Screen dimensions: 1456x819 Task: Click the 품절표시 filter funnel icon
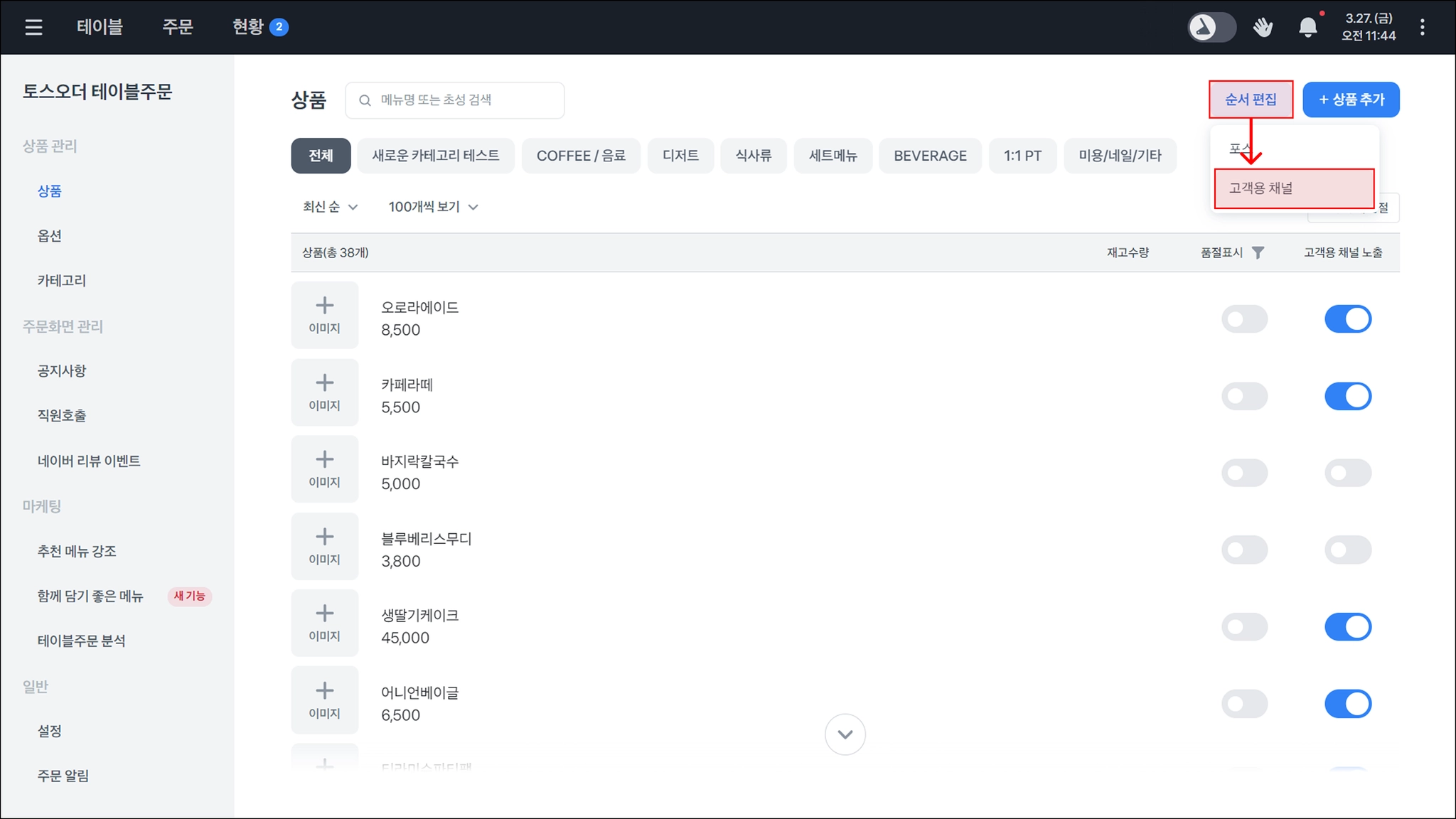click(1258, 252)
